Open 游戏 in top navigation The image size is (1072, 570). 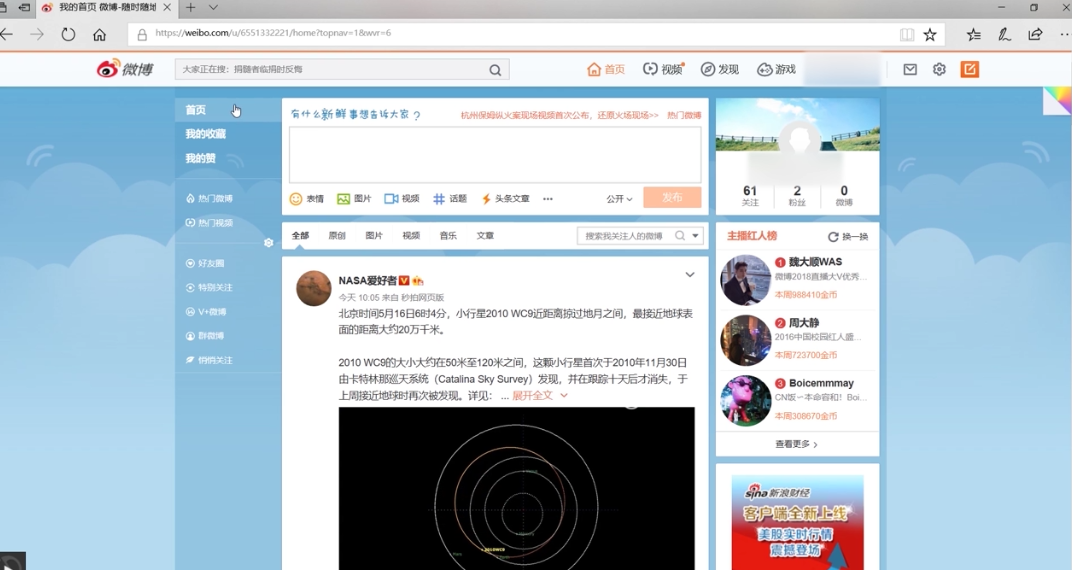tap(776, 69)
